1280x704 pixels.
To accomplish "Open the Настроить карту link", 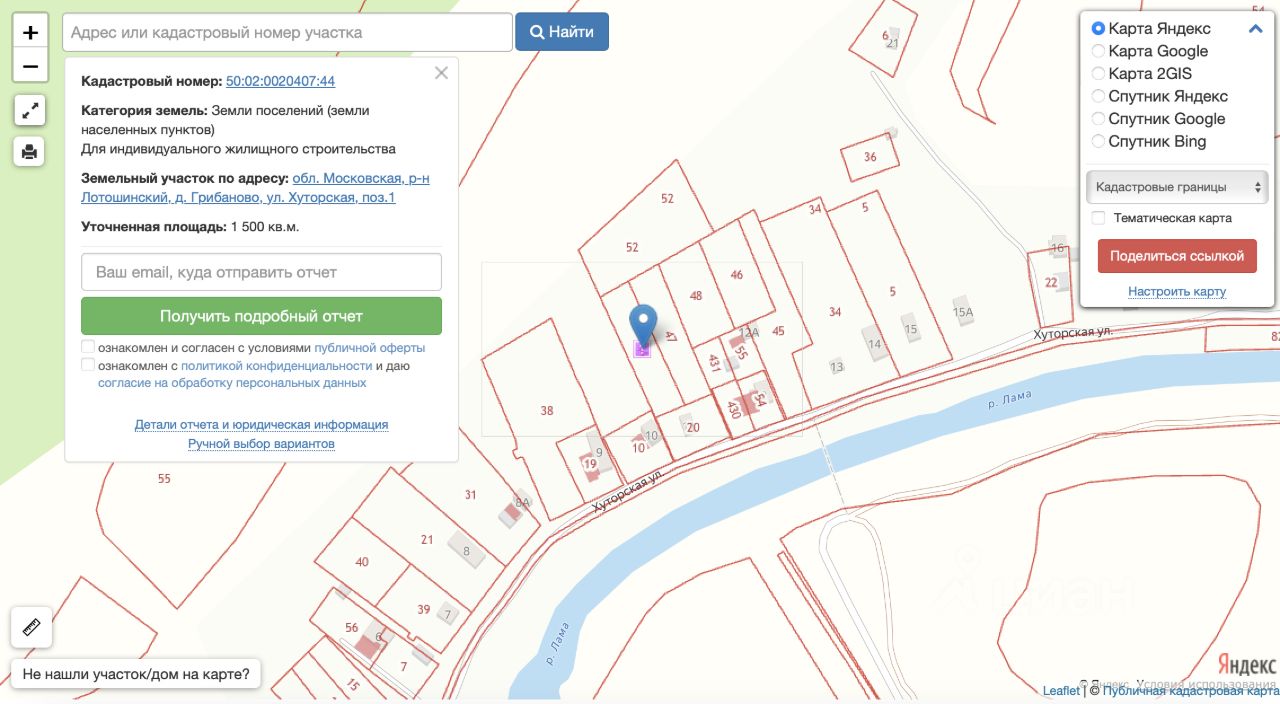I will point(1176,292).
